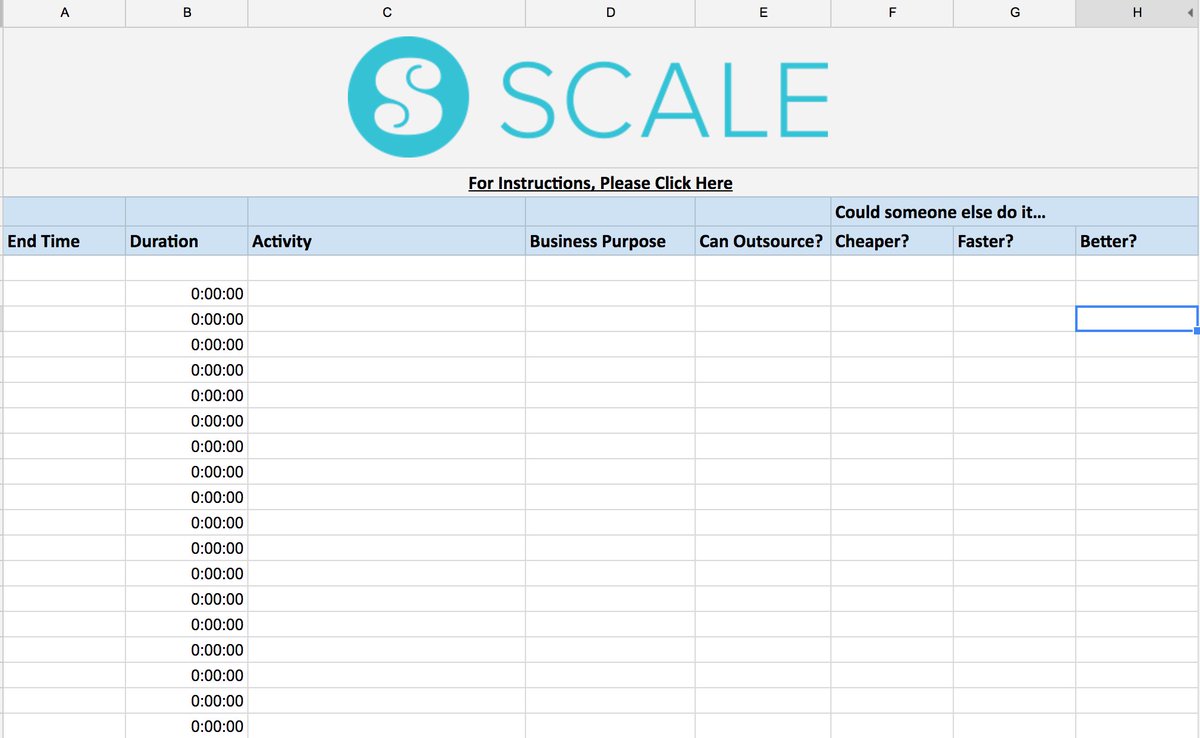1200x738 pixels.
Task: Select column G header
Action: (1015, 12)
